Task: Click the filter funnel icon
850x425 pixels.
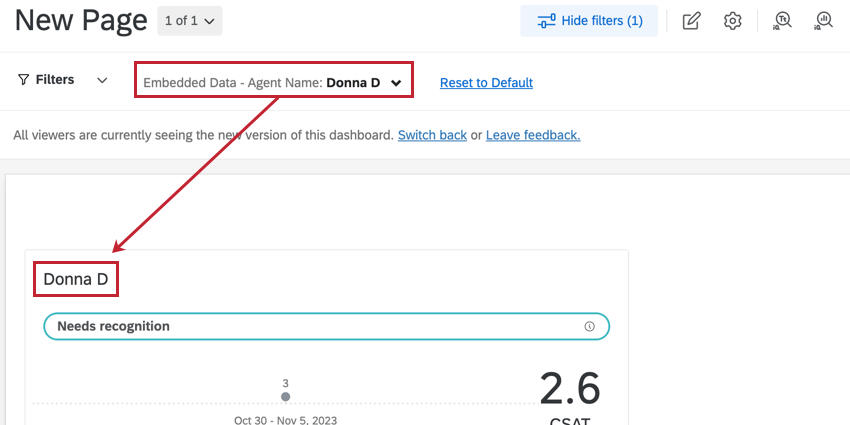Action: (x=23, y=80)
